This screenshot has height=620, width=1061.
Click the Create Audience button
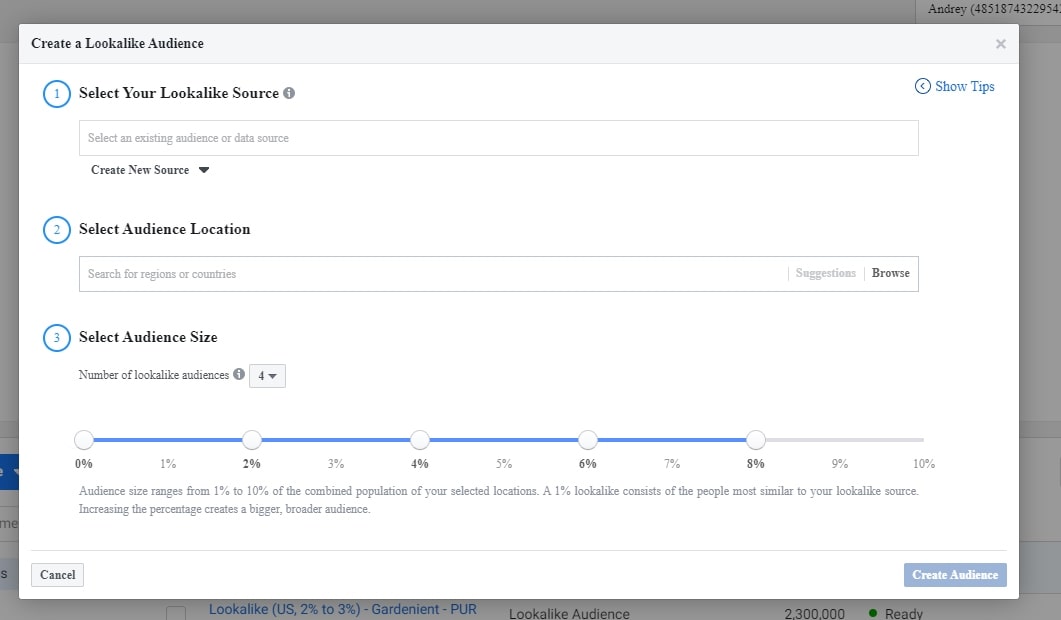coord(955,575)
